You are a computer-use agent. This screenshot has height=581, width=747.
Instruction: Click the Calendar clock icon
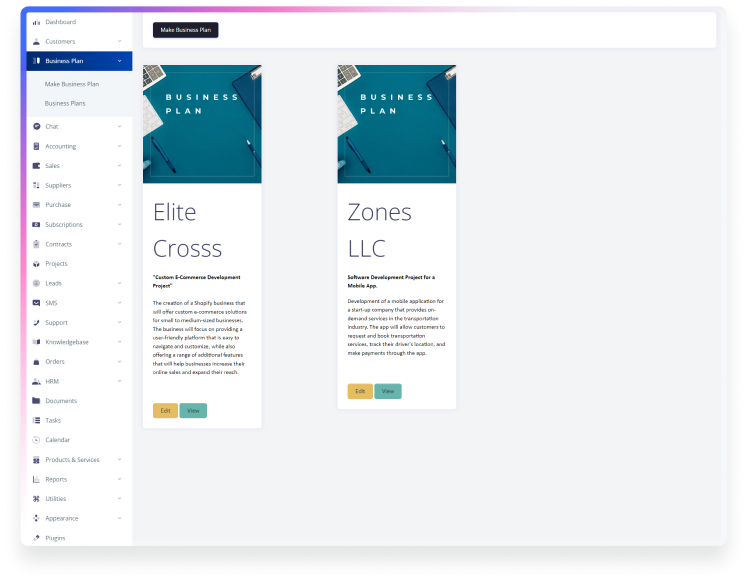[x=36, y=440]
